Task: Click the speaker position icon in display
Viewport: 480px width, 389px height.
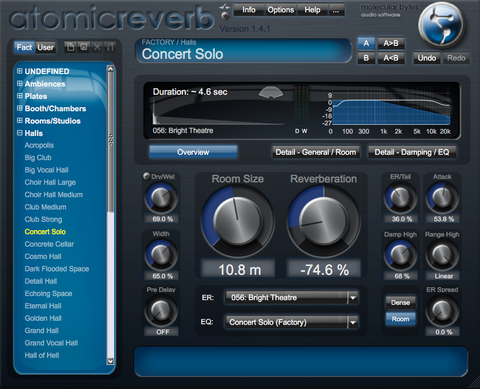Action: click(271, 92)
